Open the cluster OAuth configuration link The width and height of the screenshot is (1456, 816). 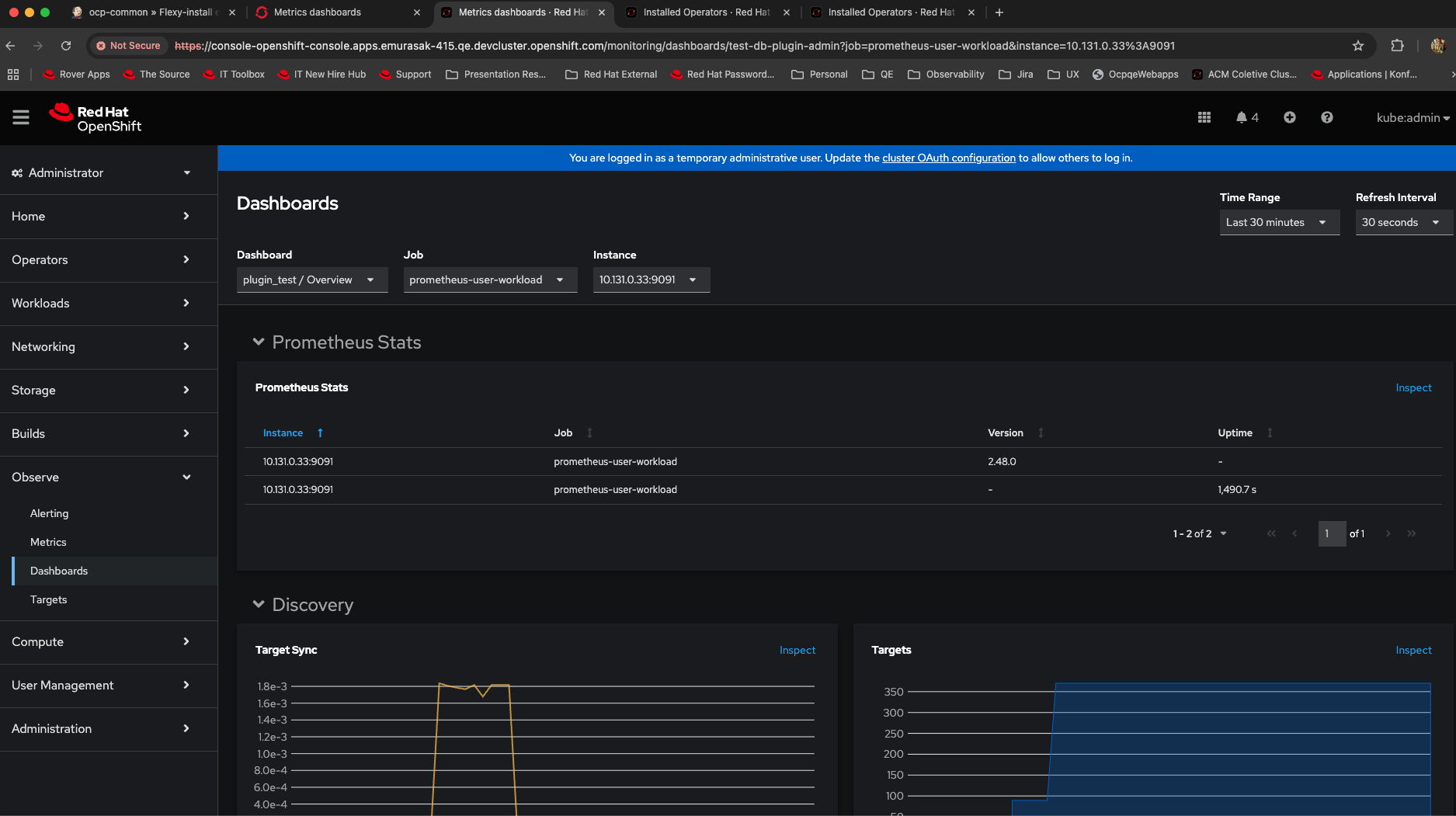tap(948, 158)
